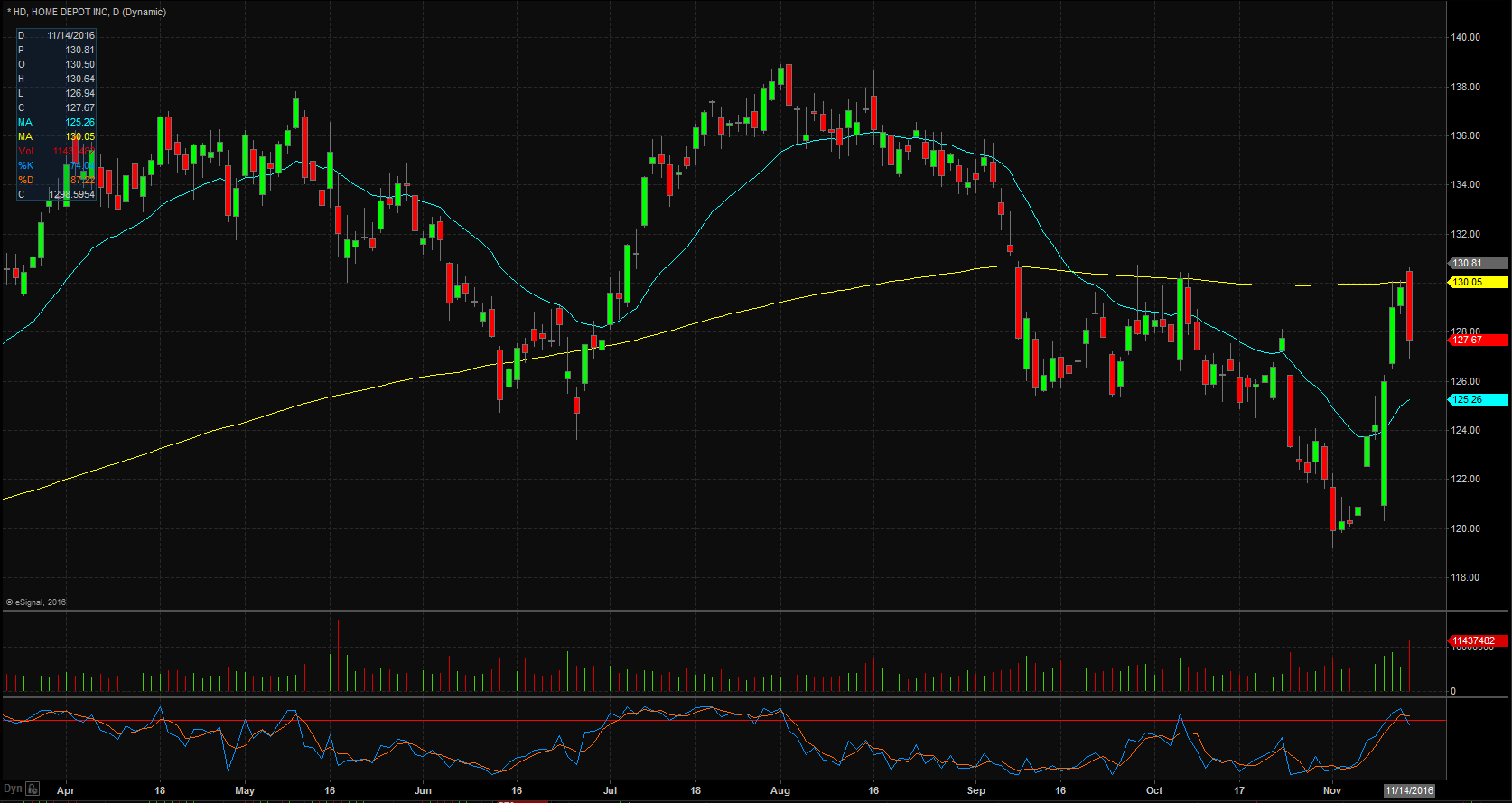
Task: Click the 138.00 price axis label
Action: (x=1465, y=88)
